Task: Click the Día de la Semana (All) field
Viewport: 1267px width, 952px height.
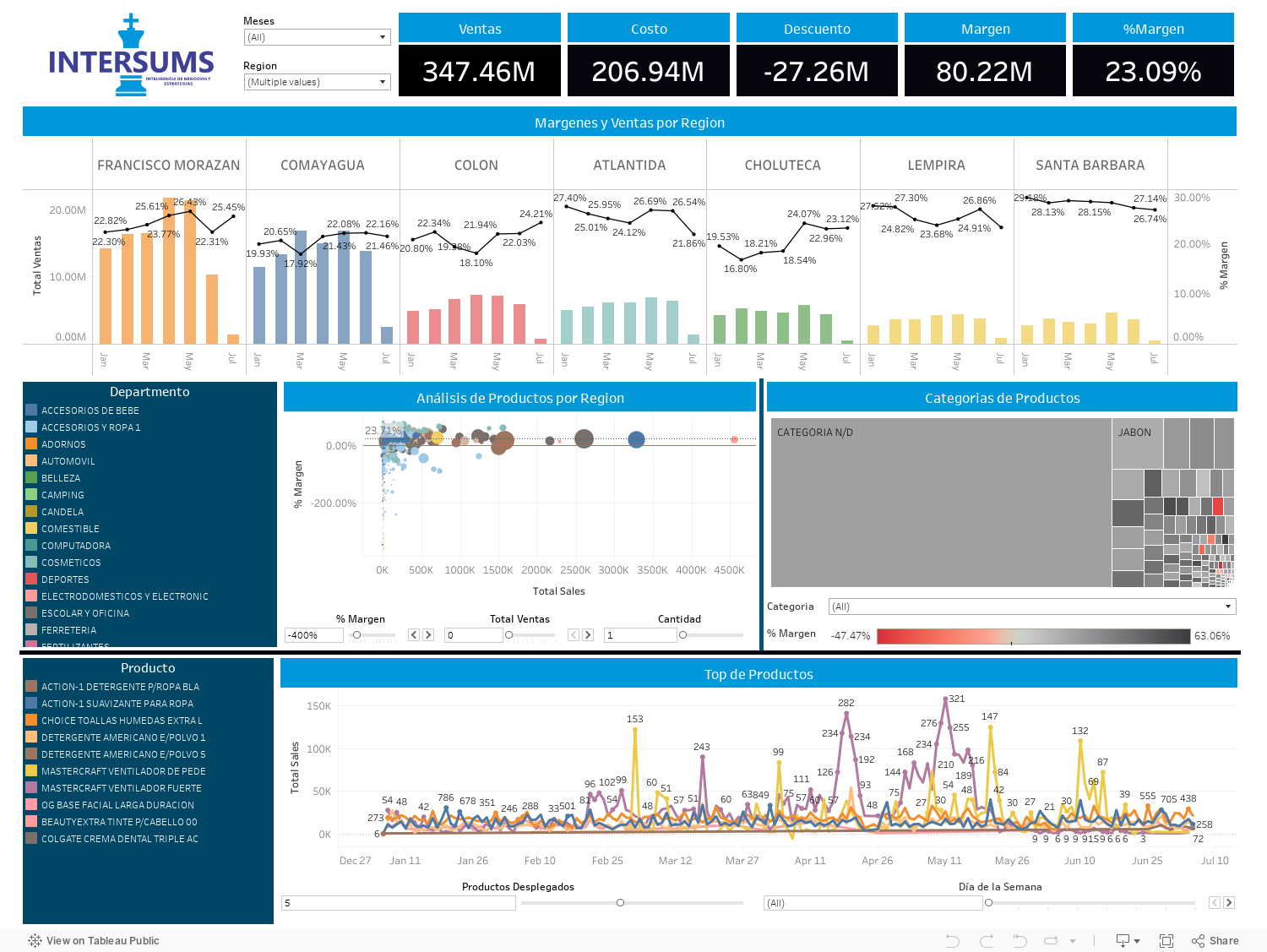Action: click(x=873, y=903)
